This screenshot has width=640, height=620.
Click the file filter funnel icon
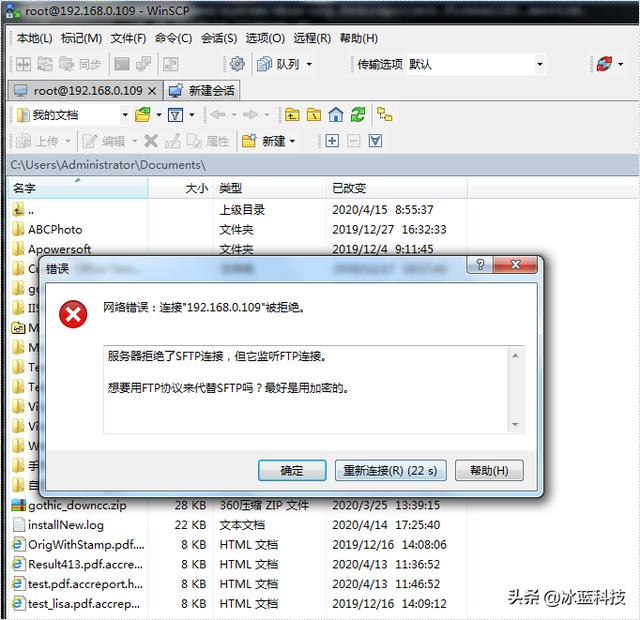(175, 115)
